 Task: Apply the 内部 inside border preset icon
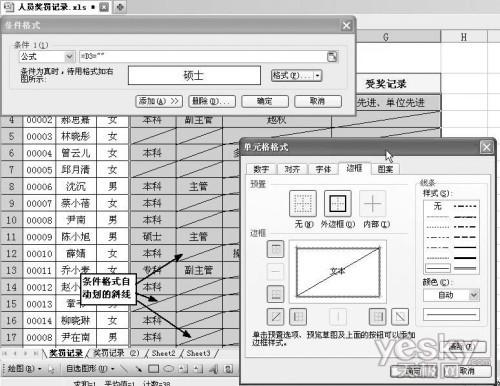click(x=373, y=204)
